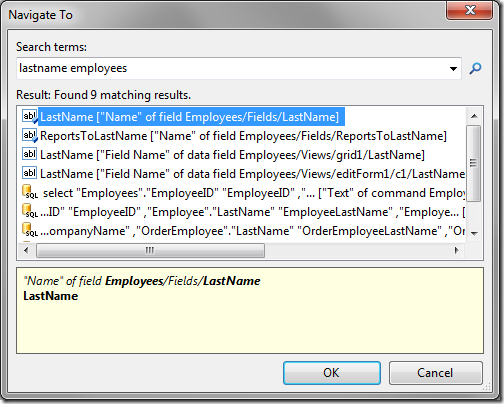Click the SQL icon of the OrderEmployeeLastName result
504x404 pixels.
tap(30, 230)
